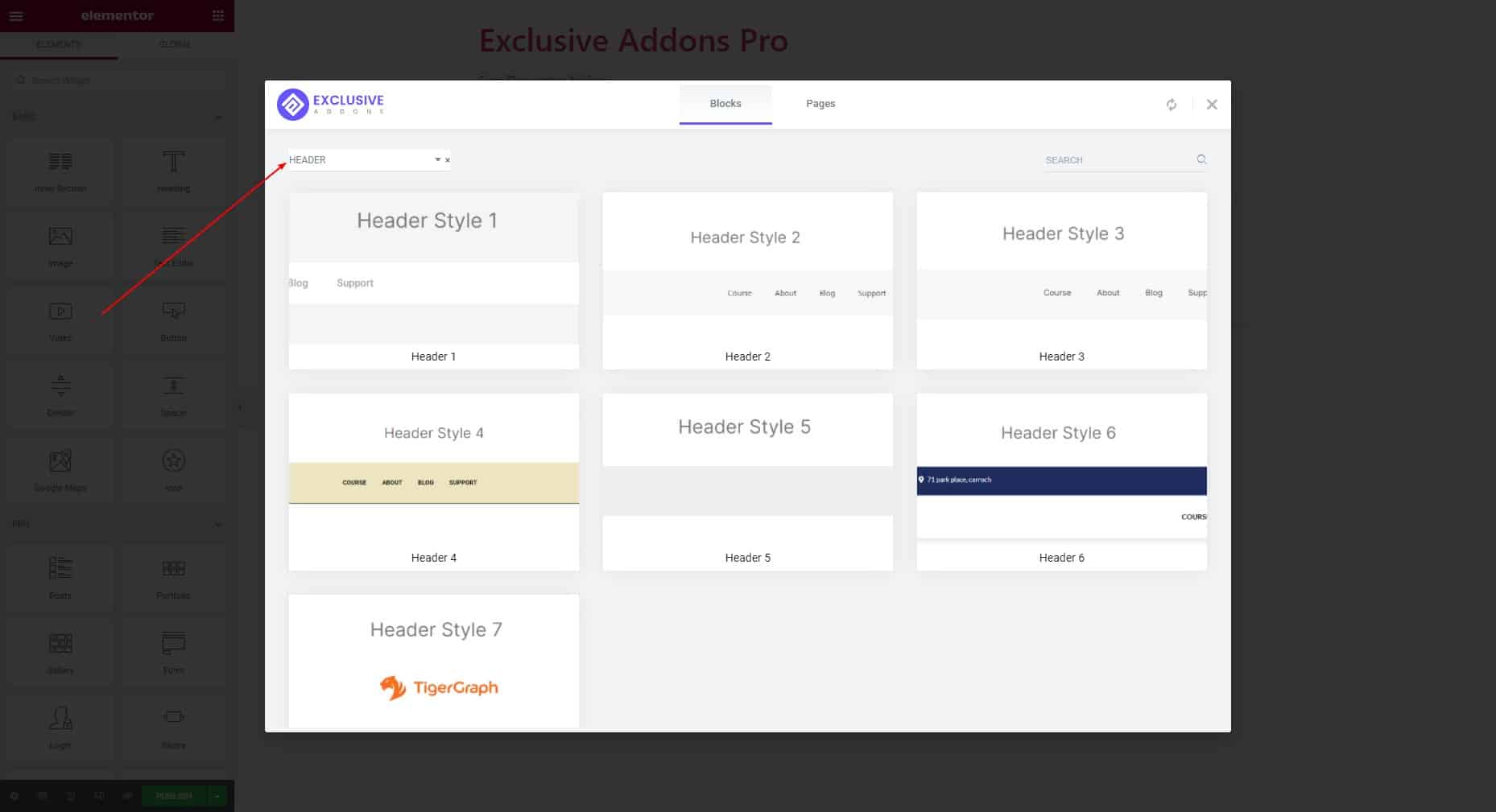This screenshot has height=812, width=1496.
Task: Switch to the Global tab
Action: [175, 44]
